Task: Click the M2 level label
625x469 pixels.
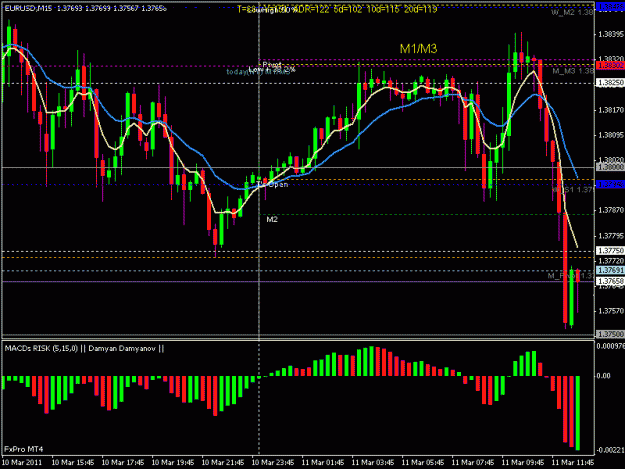Action: (x=272, y=219)
